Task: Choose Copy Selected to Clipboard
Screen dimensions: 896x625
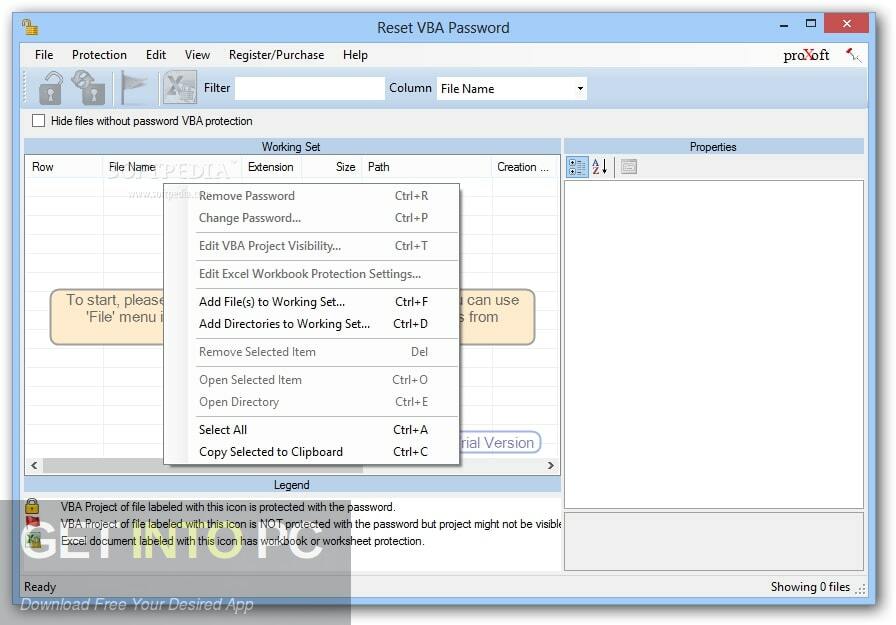Action: [x=312, y=452]
